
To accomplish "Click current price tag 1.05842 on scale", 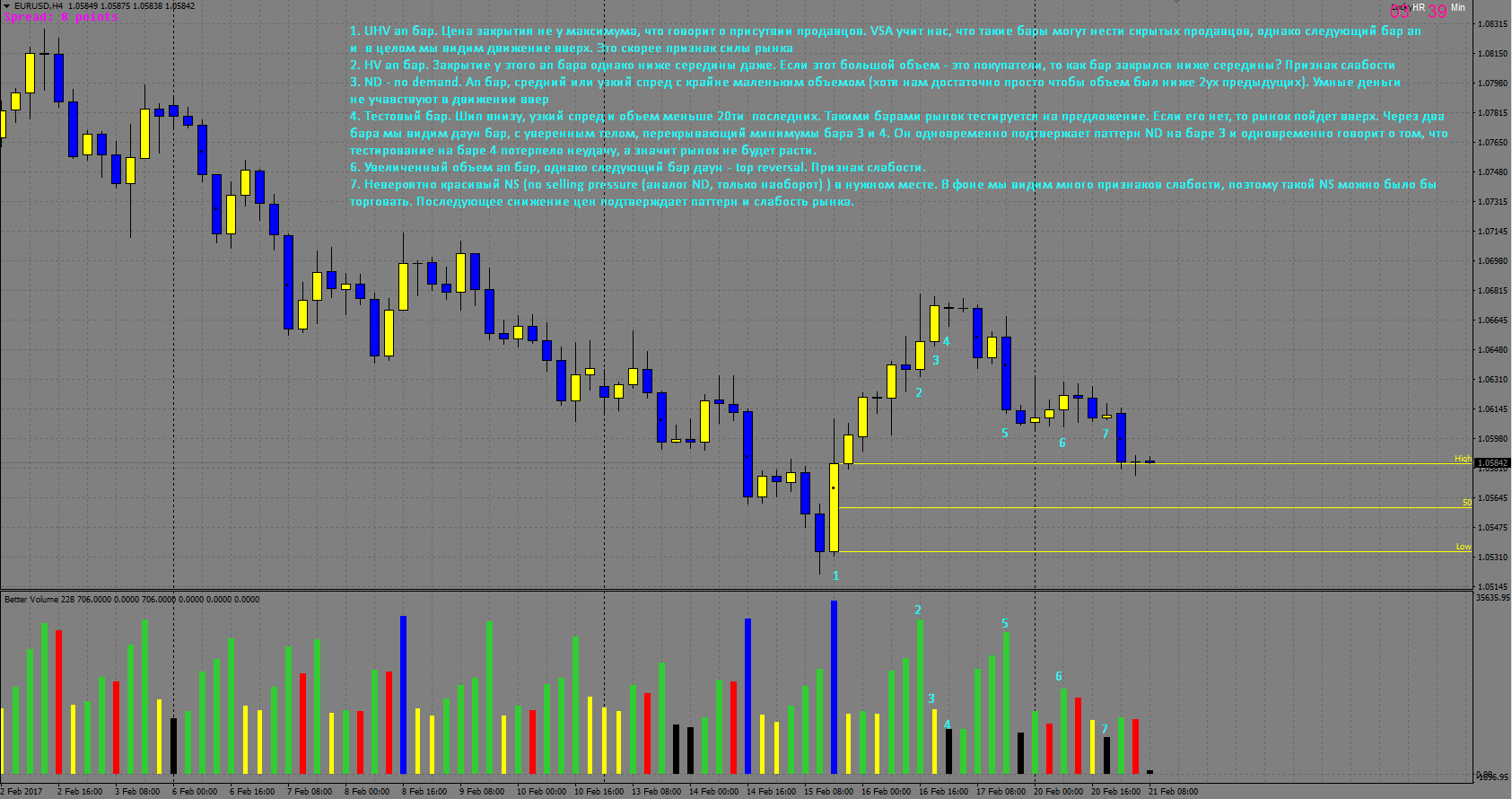I will 1492,463.
